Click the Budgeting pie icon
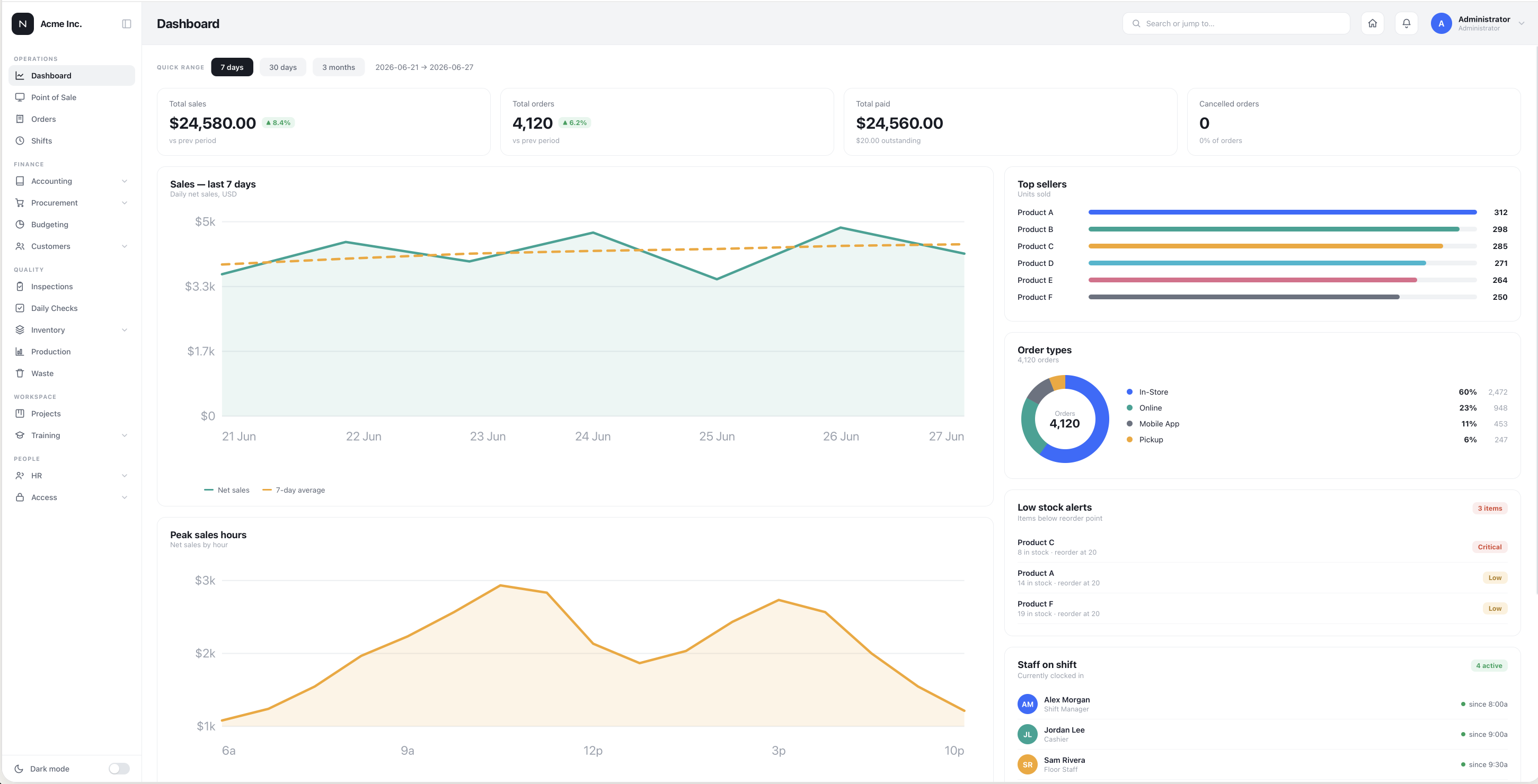 click(20, 225)
